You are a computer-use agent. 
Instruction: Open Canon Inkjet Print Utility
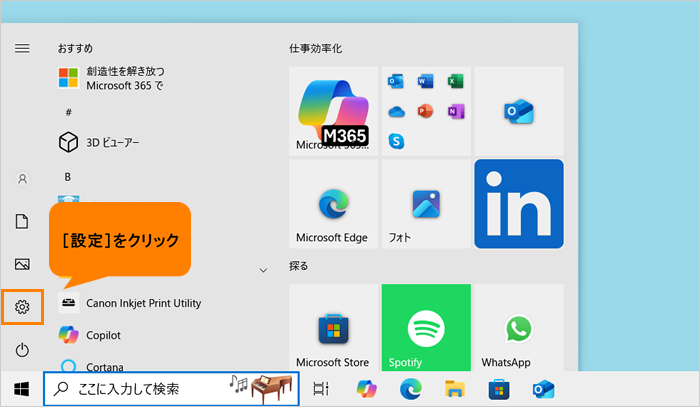(x=130, y=303)
